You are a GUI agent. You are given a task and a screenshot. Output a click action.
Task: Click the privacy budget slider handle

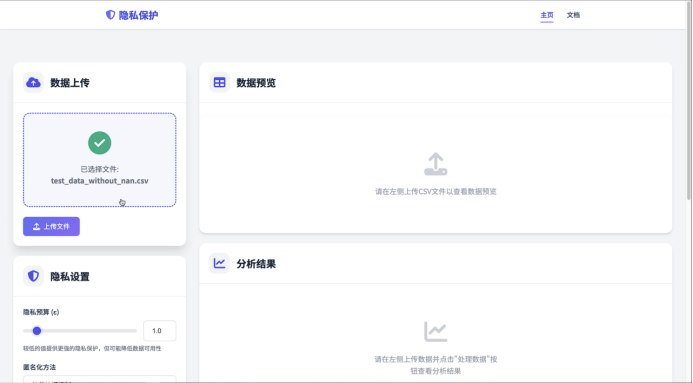pos(37,330)
